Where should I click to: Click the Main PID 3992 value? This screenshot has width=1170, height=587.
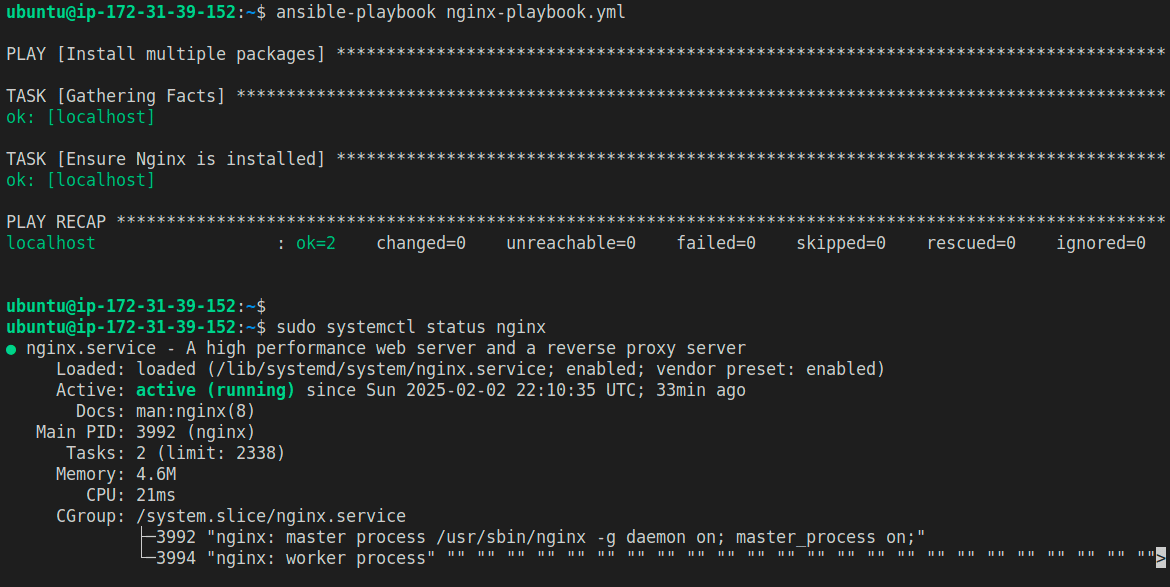156,432
